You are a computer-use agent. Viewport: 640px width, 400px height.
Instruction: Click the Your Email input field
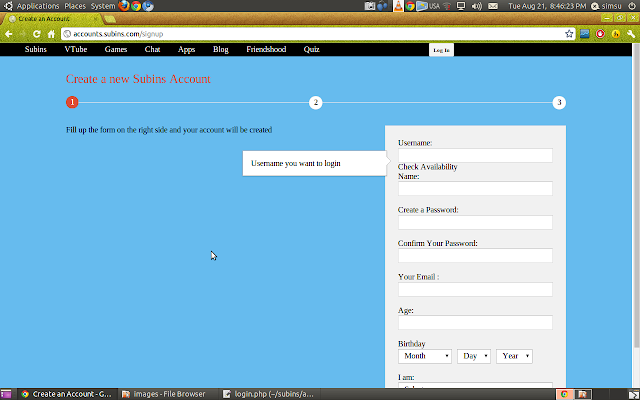(x=475, y=289)
